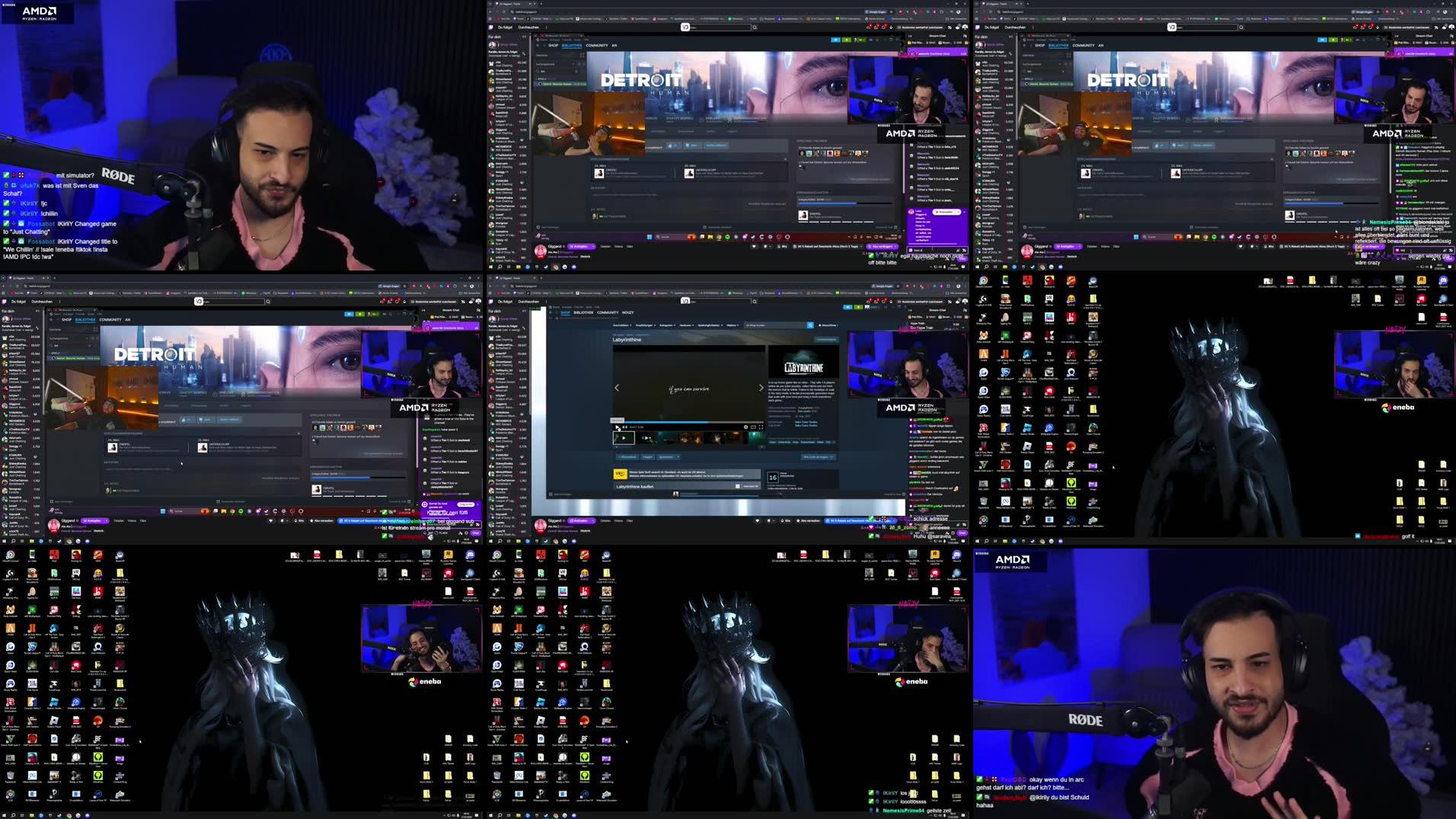Image resolution: width=1456 pixels, height=819 pixels.
Task: Mute the Labyrinthine trailer audio
Action: (x=625, y=427)
